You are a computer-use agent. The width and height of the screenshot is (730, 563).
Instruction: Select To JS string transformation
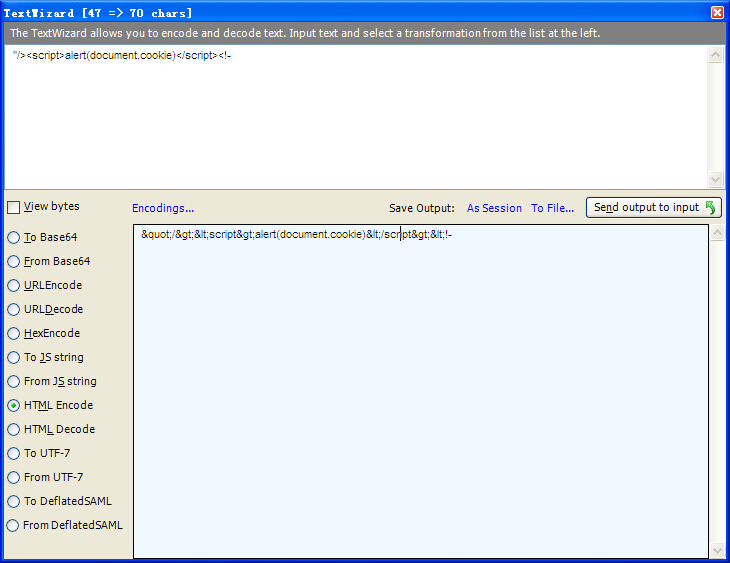pyautogui.click(x=14, y=358)
